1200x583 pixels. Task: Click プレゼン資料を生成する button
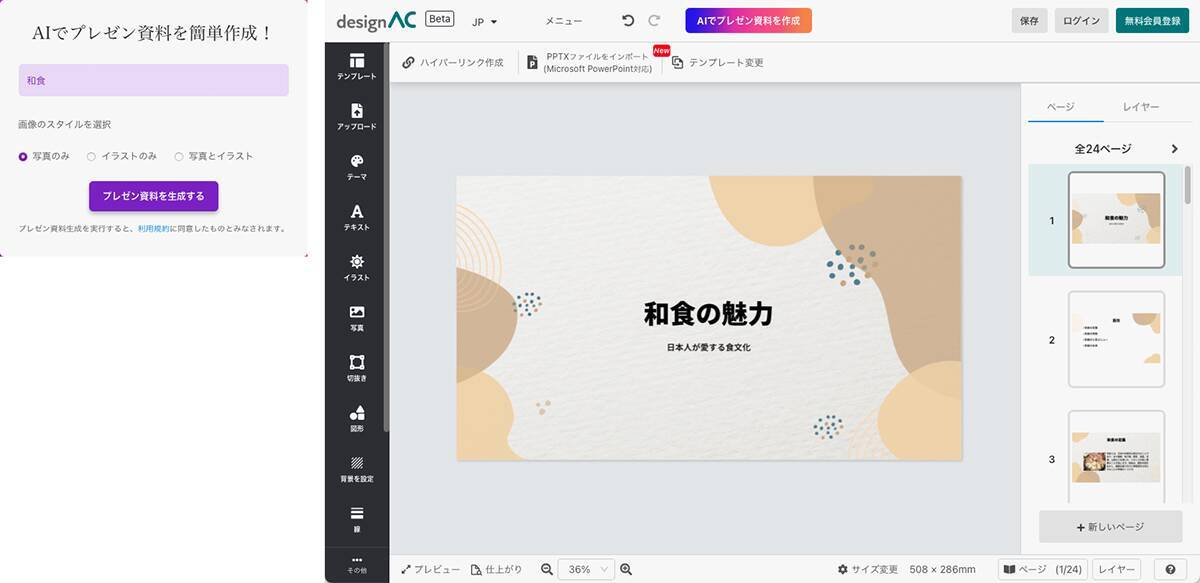153,196
